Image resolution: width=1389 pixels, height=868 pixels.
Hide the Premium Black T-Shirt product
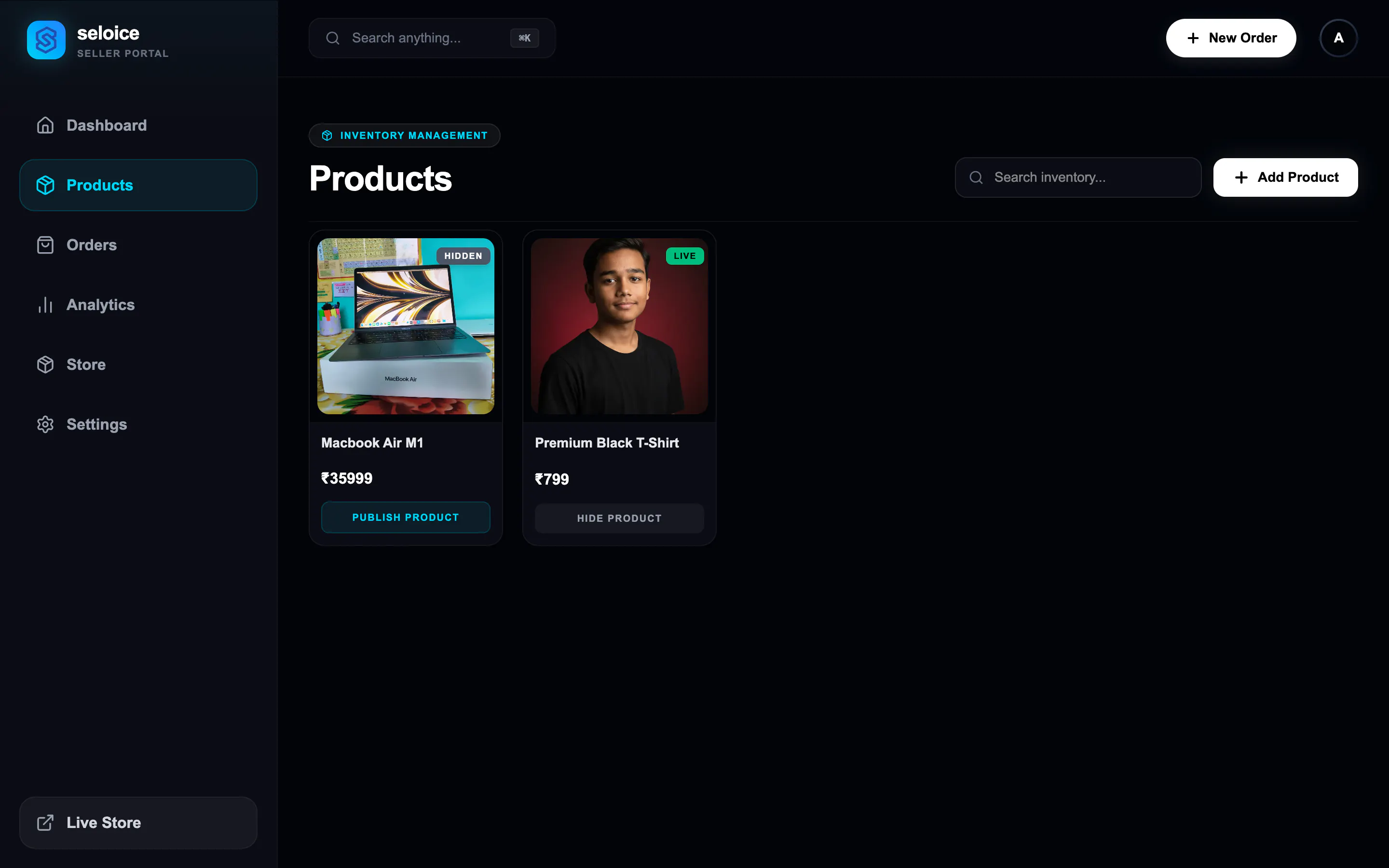[x=619, y=518]
